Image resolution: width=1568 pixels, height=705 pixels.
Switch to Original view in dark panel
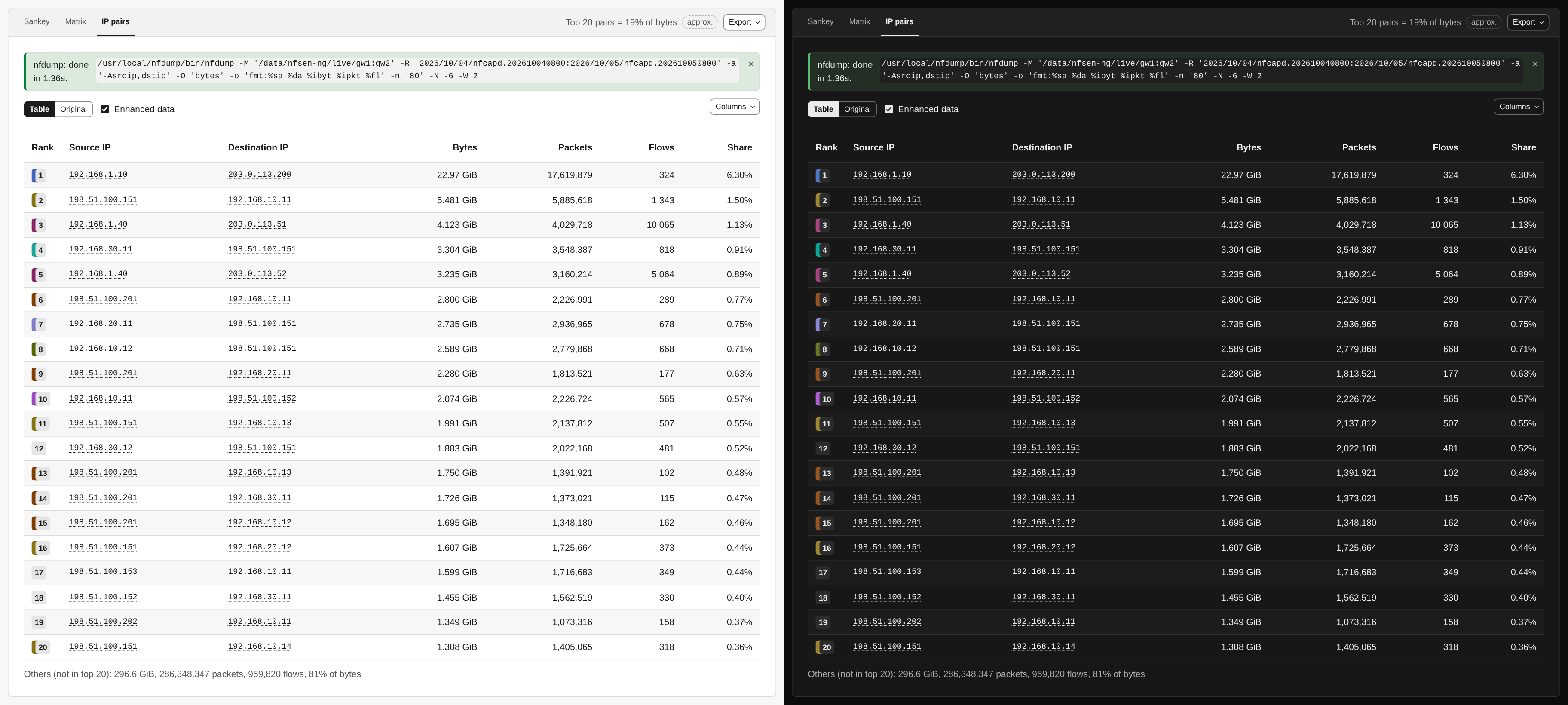click(x=857, y=109)
